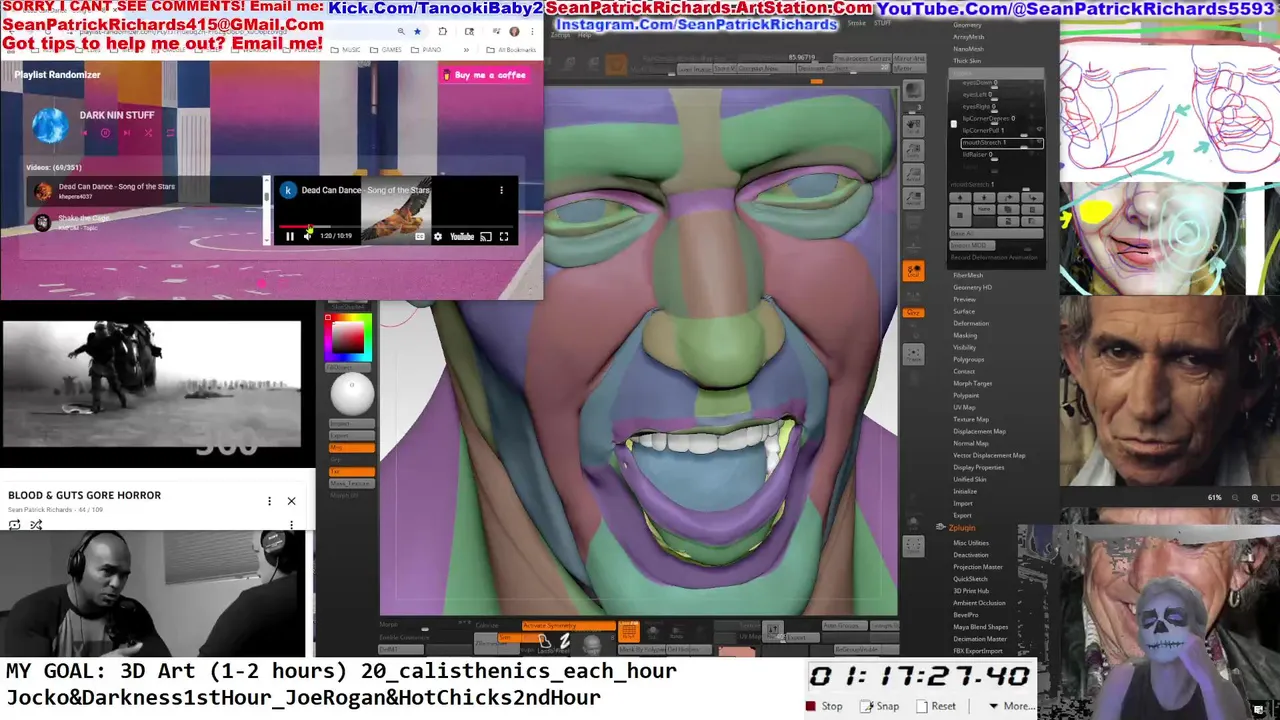Toggle shuffle in Playlist Randomizer

click(148, 133)
